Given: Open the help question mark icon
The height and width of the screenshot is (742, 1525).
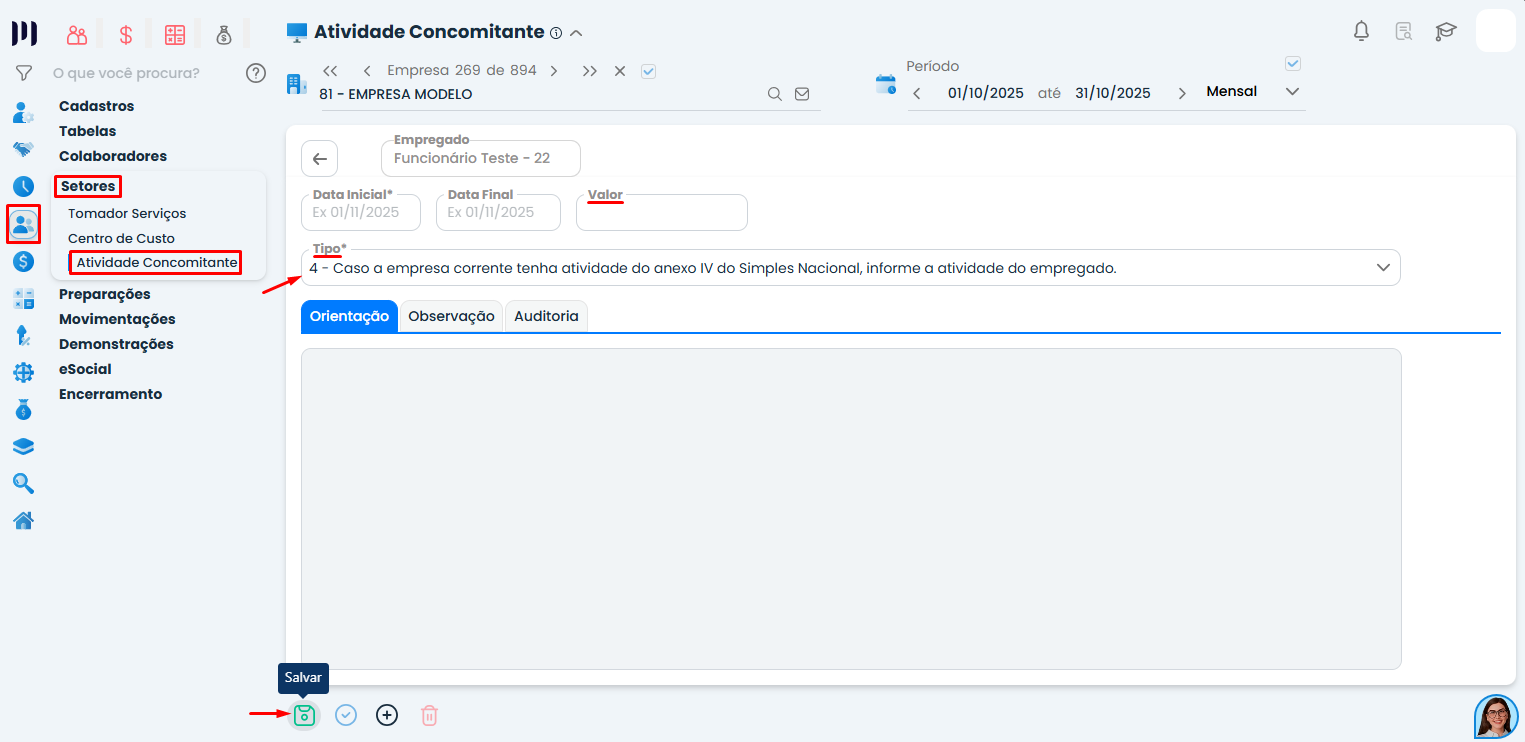Looking at the screenshot, I should tap(256, 73).
